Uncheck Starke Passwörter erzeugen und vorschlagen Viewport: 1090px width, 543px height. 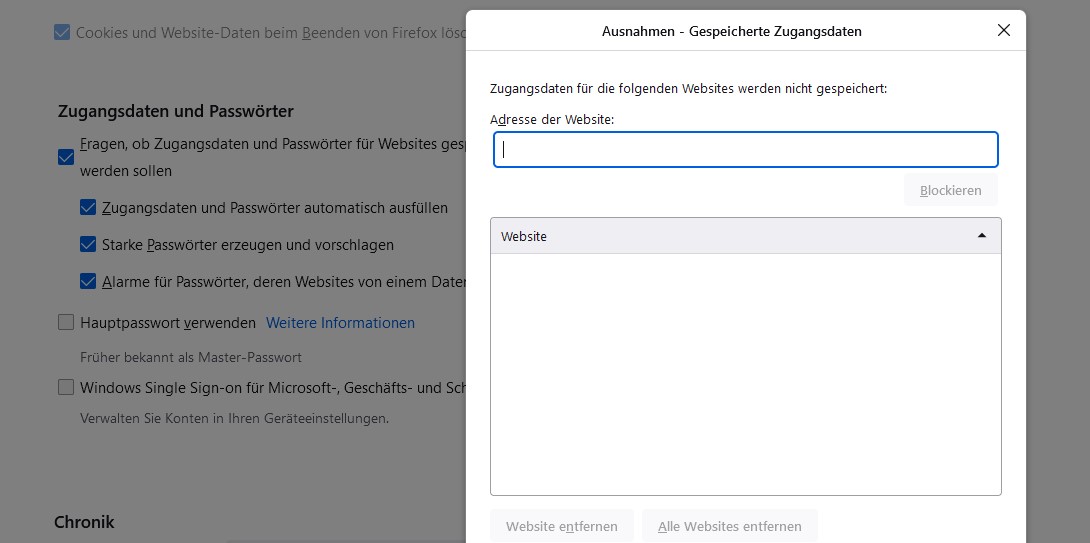(88, 245)
